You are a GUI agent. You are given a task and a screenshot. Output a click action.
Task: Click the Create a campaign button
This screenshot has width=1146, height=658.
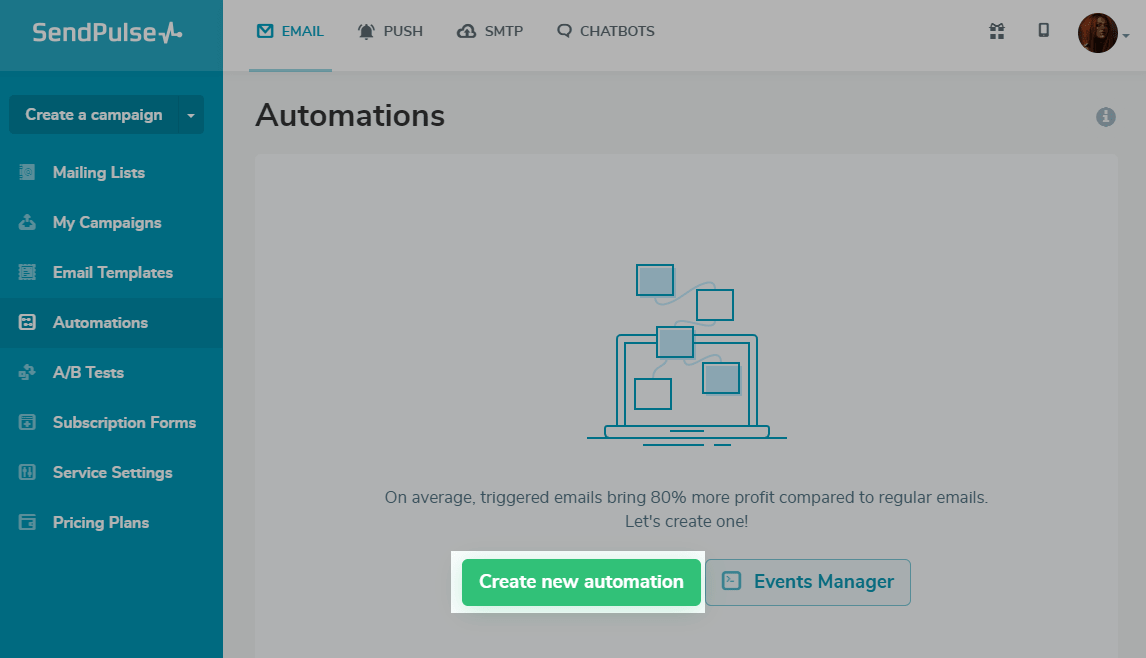(93, 115)
